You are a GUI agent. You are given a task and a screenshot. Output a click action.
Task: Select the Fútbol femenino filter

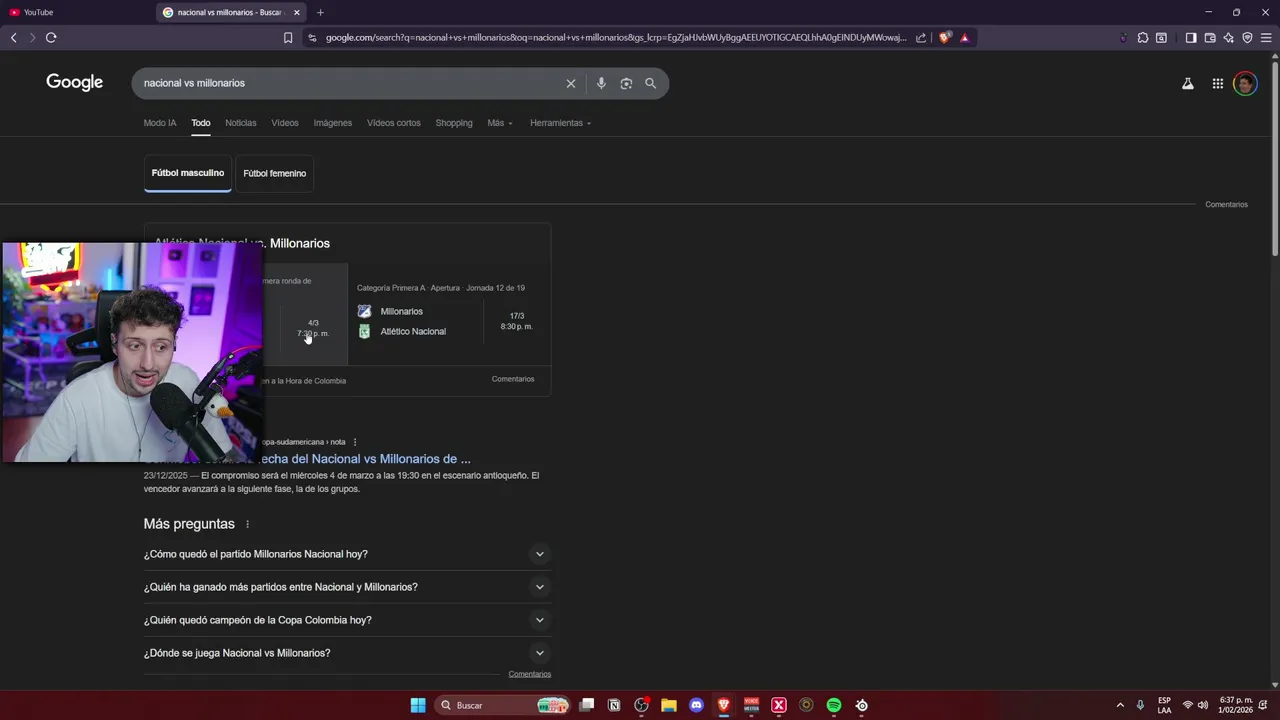click(x=275, y=173)
